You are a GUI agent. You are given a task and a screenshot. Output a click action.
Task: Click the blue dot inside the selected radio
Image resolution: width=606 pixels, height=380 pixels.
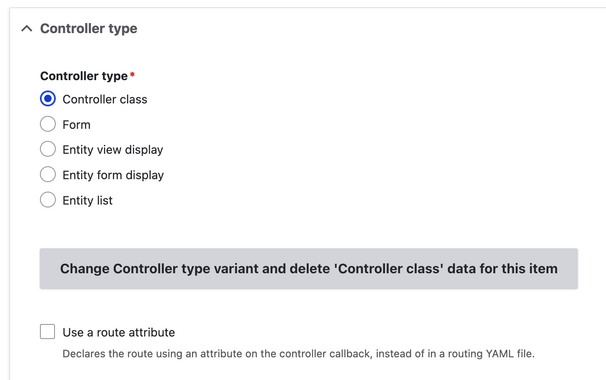coord(48,99)
